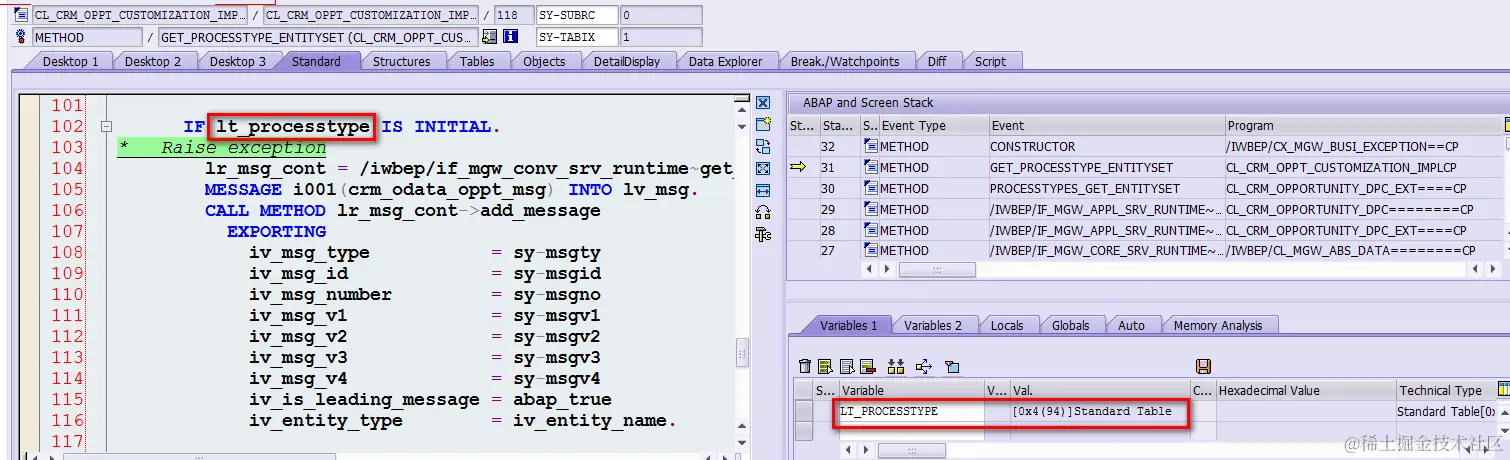The image size is (1510, 460).
Task: Click the Technical Type column header
Action: (1446, 390)
